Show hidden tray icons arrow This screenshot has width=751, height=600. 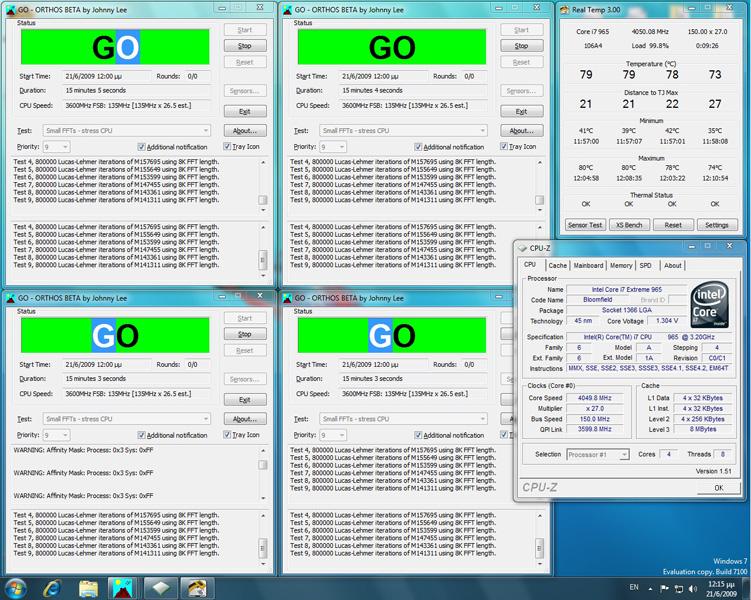coord(650,589)
